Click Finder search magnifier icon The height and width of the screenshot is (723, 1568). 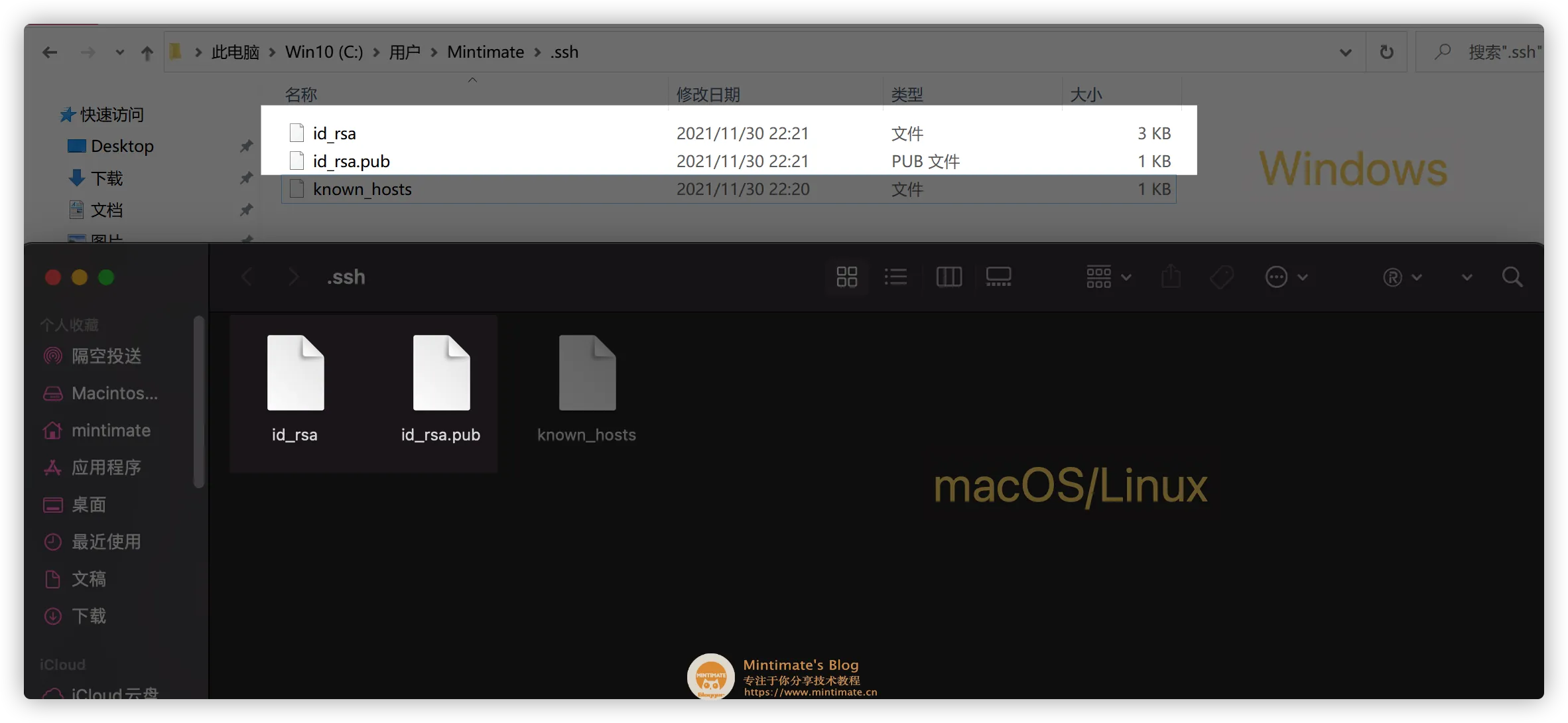point(1512,277)
